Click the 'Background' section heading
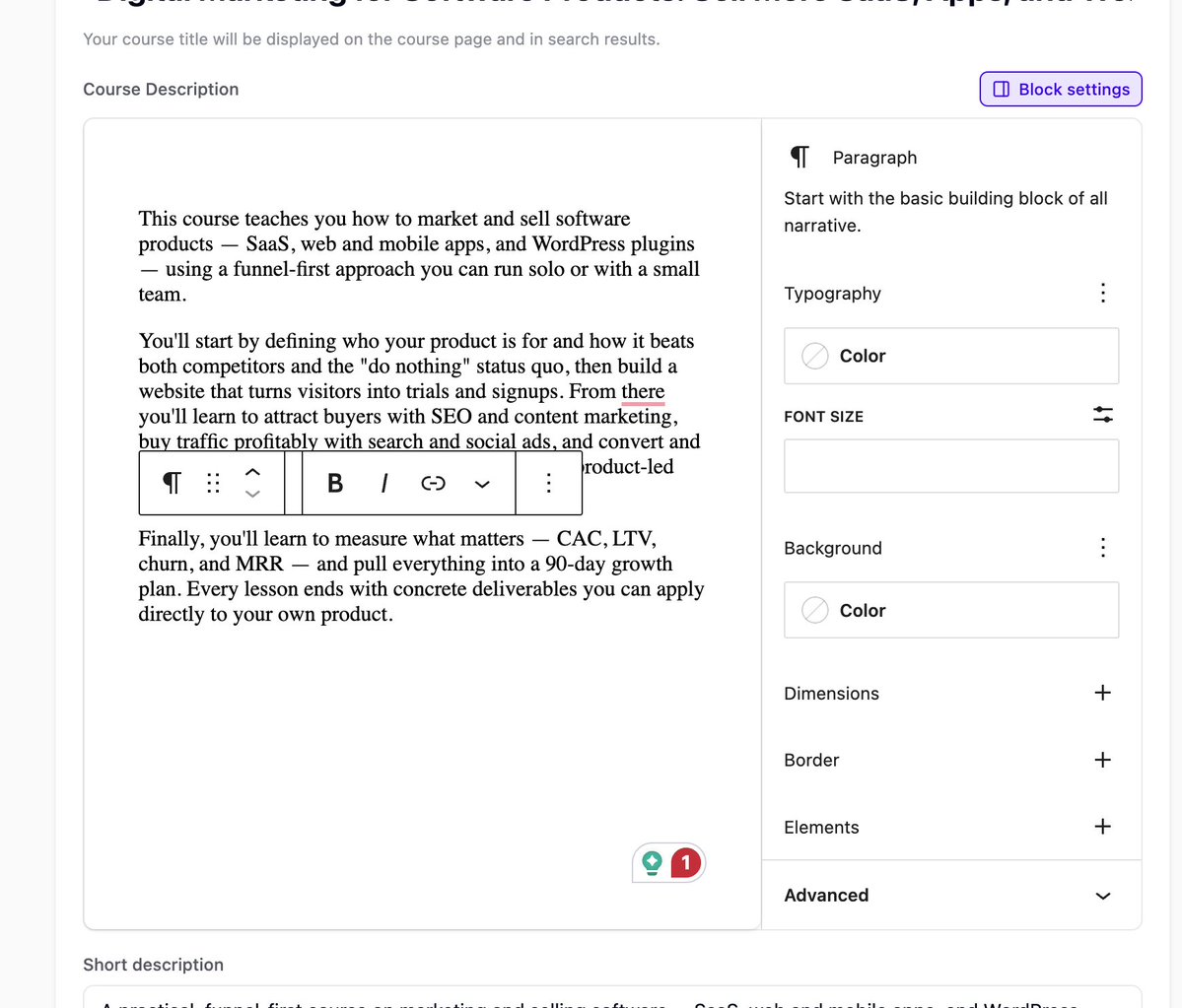This screenshot has width=1182, height=1008. pos(833,548)
